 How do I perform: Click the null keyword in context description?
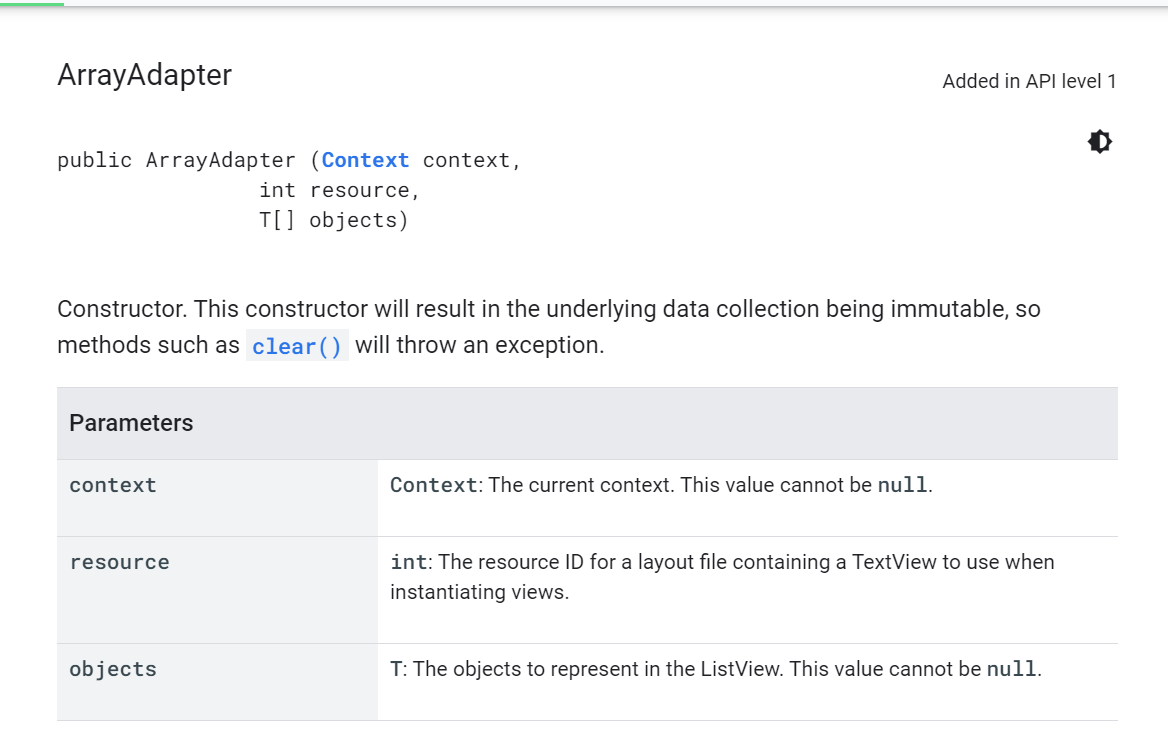[903, 485]
